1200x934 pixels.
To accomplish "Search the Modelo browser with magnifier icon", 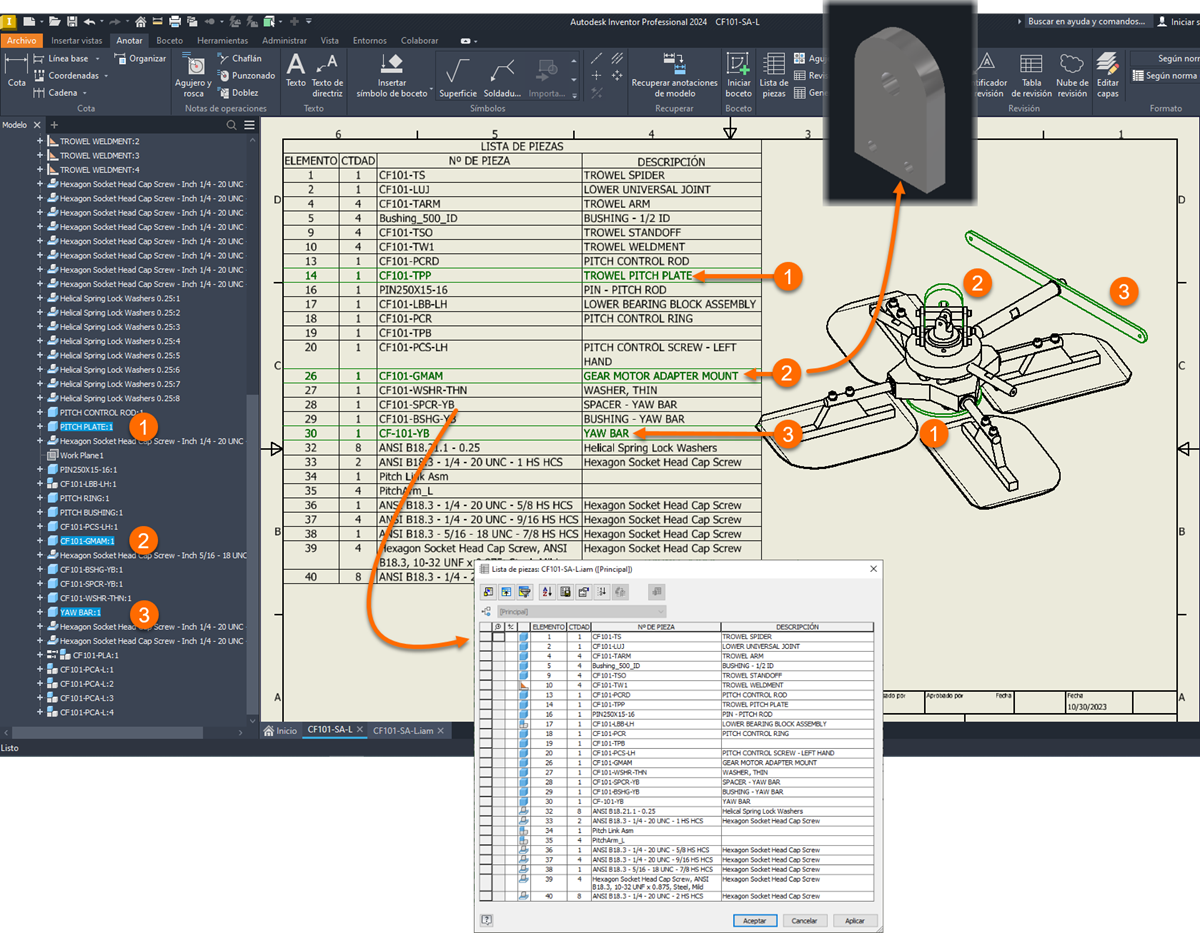I will click(232, 125).
